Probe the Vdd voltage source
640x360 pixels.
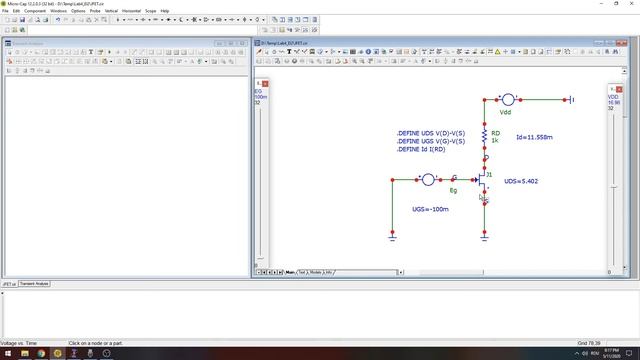tap(508, 100)
